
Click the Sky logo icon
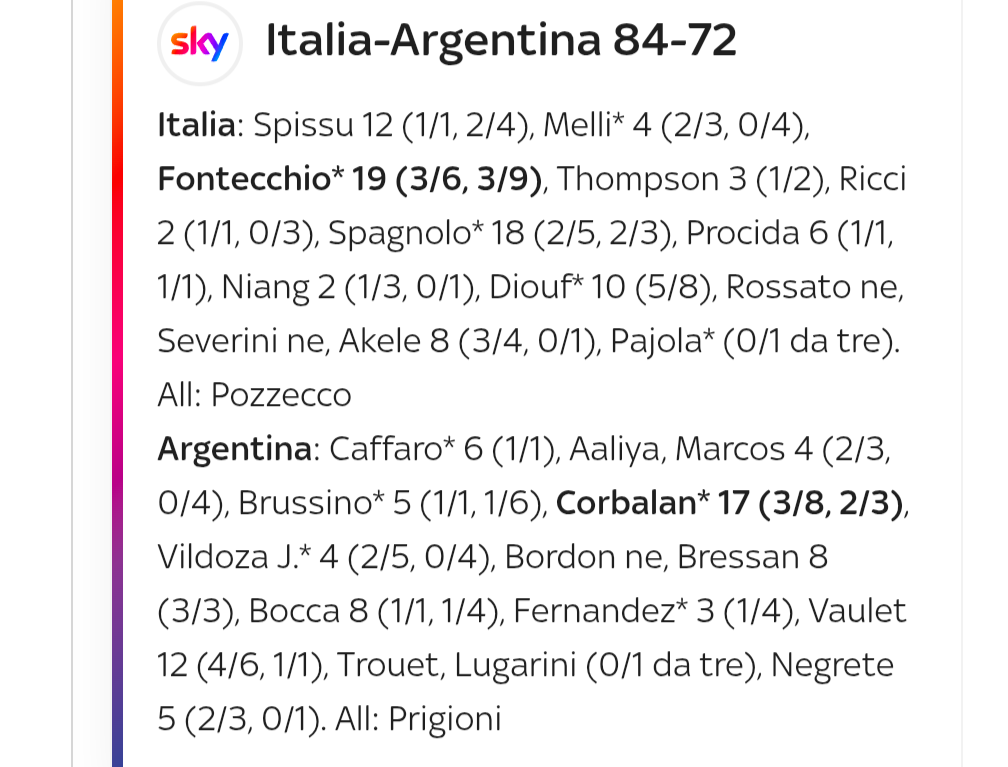pos(200,43)
